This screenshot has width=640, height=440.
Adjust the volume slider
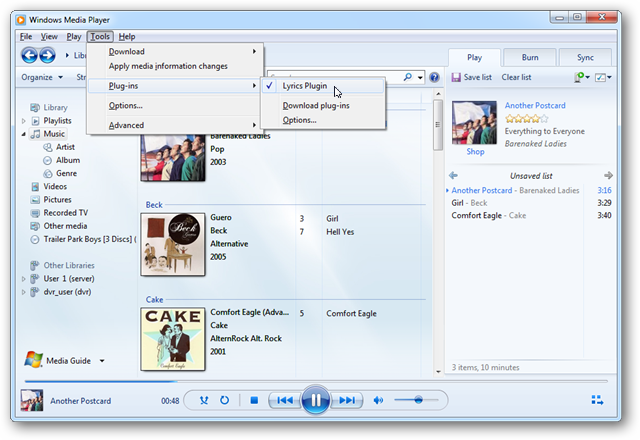[416, 400]
